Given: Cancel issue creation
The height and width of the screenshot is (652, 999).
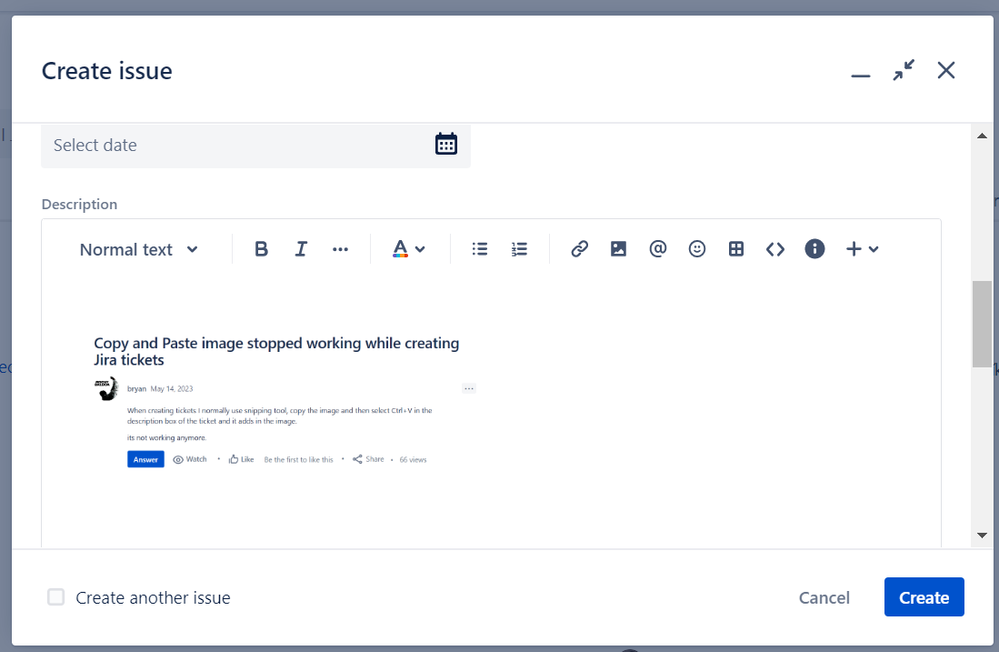Looking at the screenshot, I should 824,597.
